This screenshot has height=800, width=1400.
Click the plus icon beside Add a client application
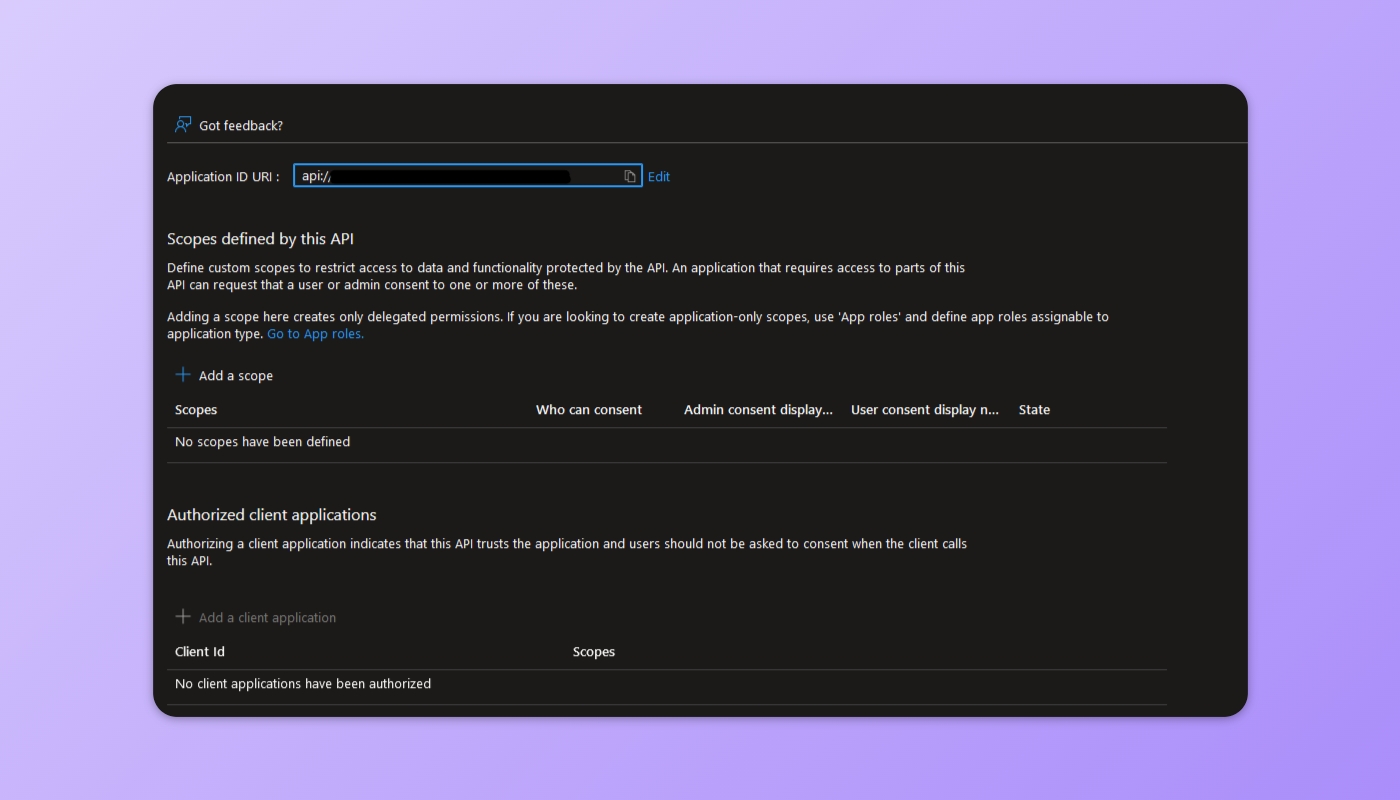[x=183, y=616]
